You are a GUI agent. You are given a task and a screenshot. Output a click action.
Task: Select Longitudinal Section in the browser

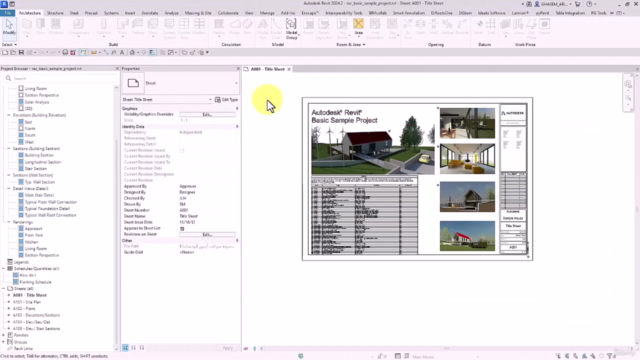pyautogui.click(x=43, y=162)
